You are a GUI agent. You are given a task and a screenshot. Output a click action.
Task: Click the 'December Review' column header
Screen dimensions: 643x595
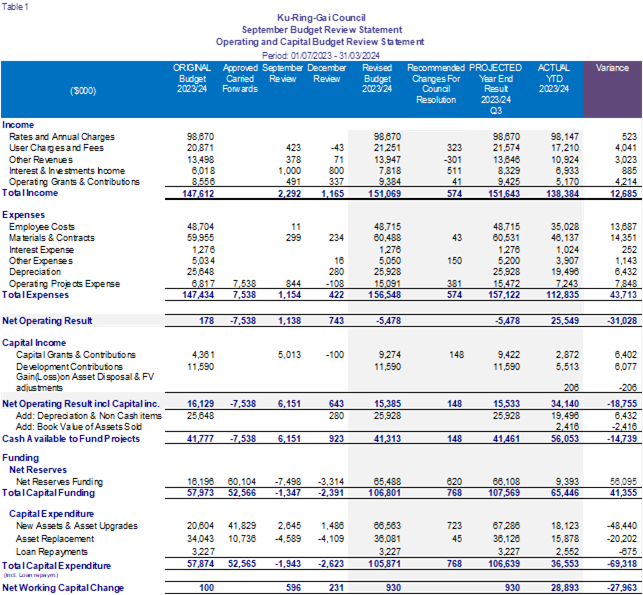click(x=327, y=73)
